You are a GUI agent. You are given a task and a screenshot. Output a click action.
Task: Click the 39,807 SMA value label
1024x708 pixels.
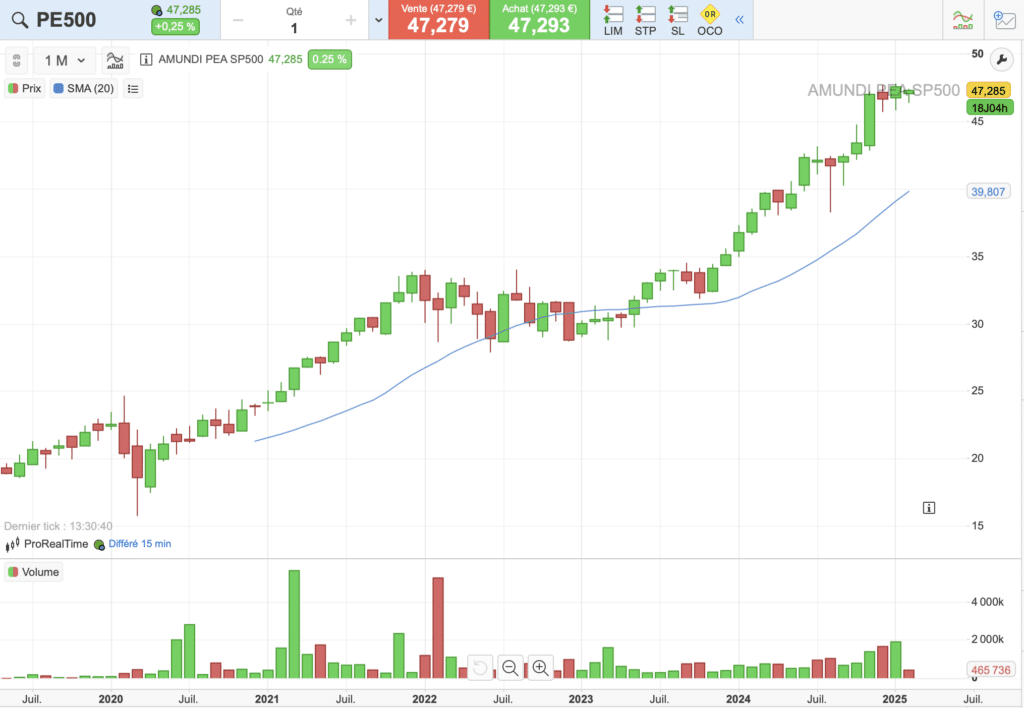point(988,192)
